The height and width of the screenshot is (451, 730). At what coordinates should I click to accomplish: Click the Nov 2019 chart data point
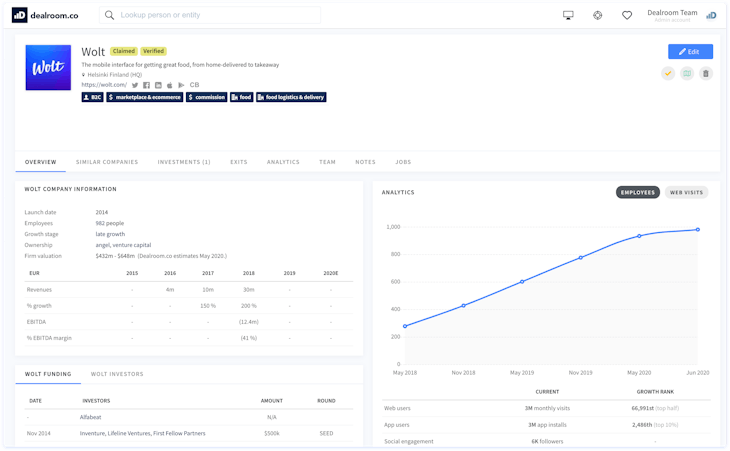(x=581, y=257)
